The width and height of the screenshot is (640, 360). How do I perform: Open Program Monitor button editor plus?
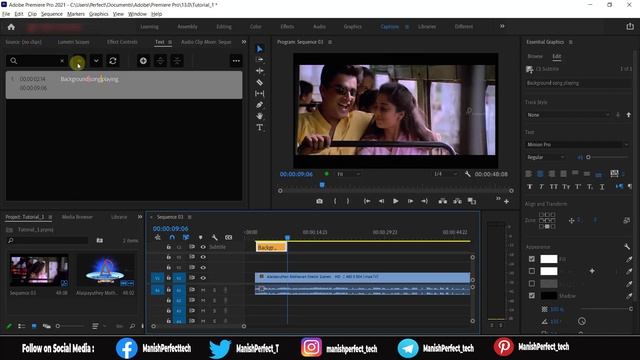(506, 202)
